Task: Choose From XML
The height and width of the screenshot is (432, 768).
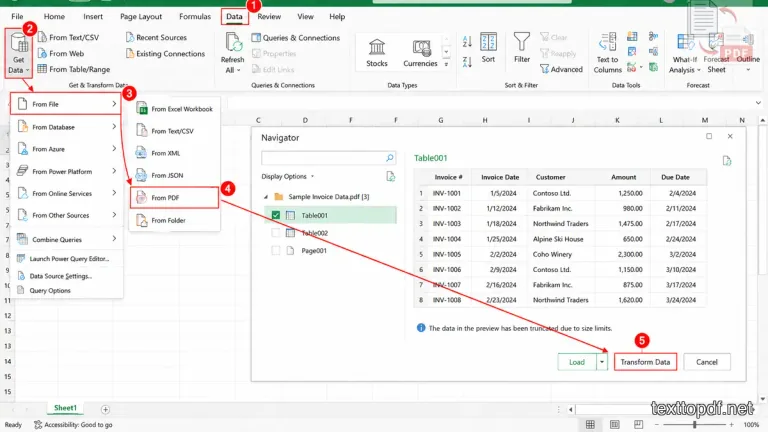Action: tap(175, 153)
